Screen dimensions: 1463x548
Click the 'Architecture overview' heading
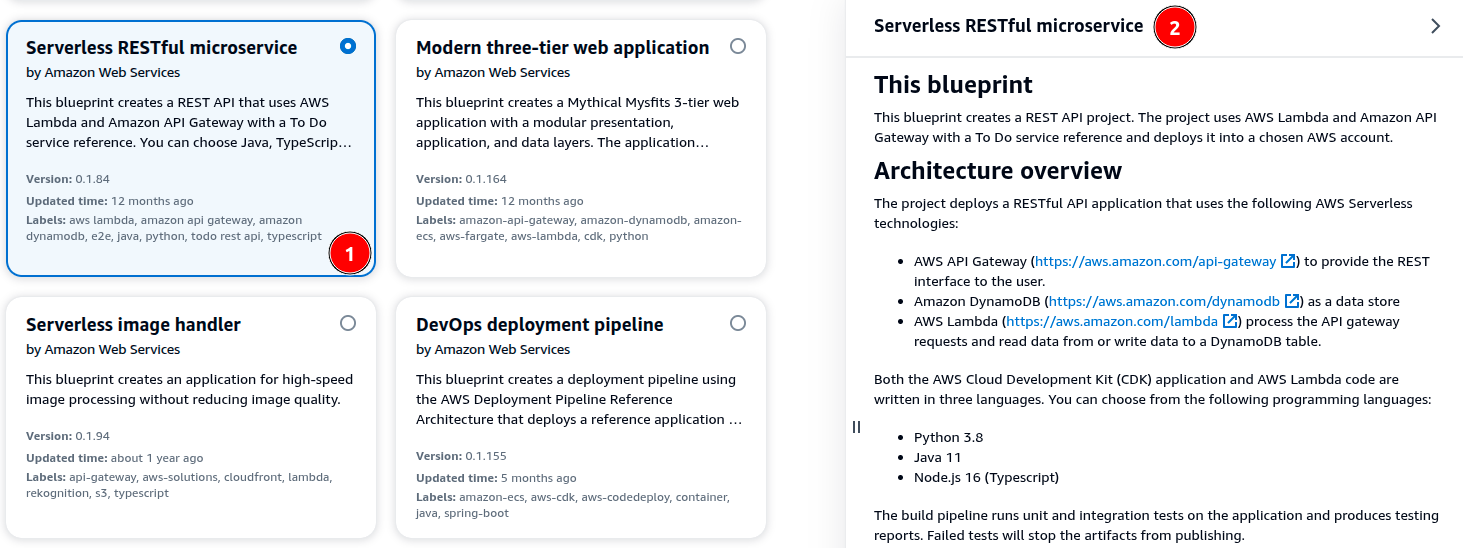[x=998, y=170]
